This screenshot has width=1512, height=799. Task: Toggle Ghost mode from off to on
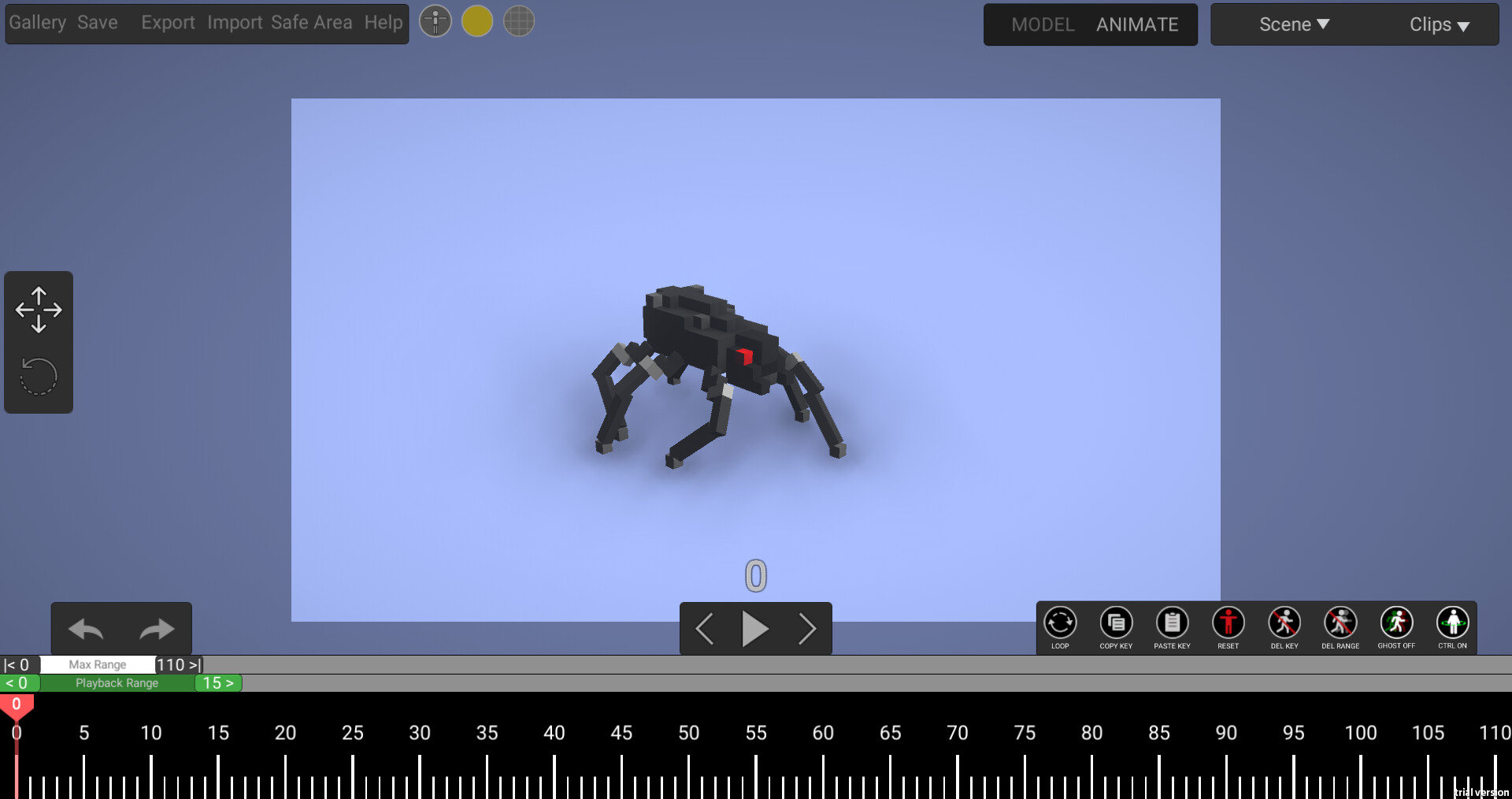tap(1396, 624)
